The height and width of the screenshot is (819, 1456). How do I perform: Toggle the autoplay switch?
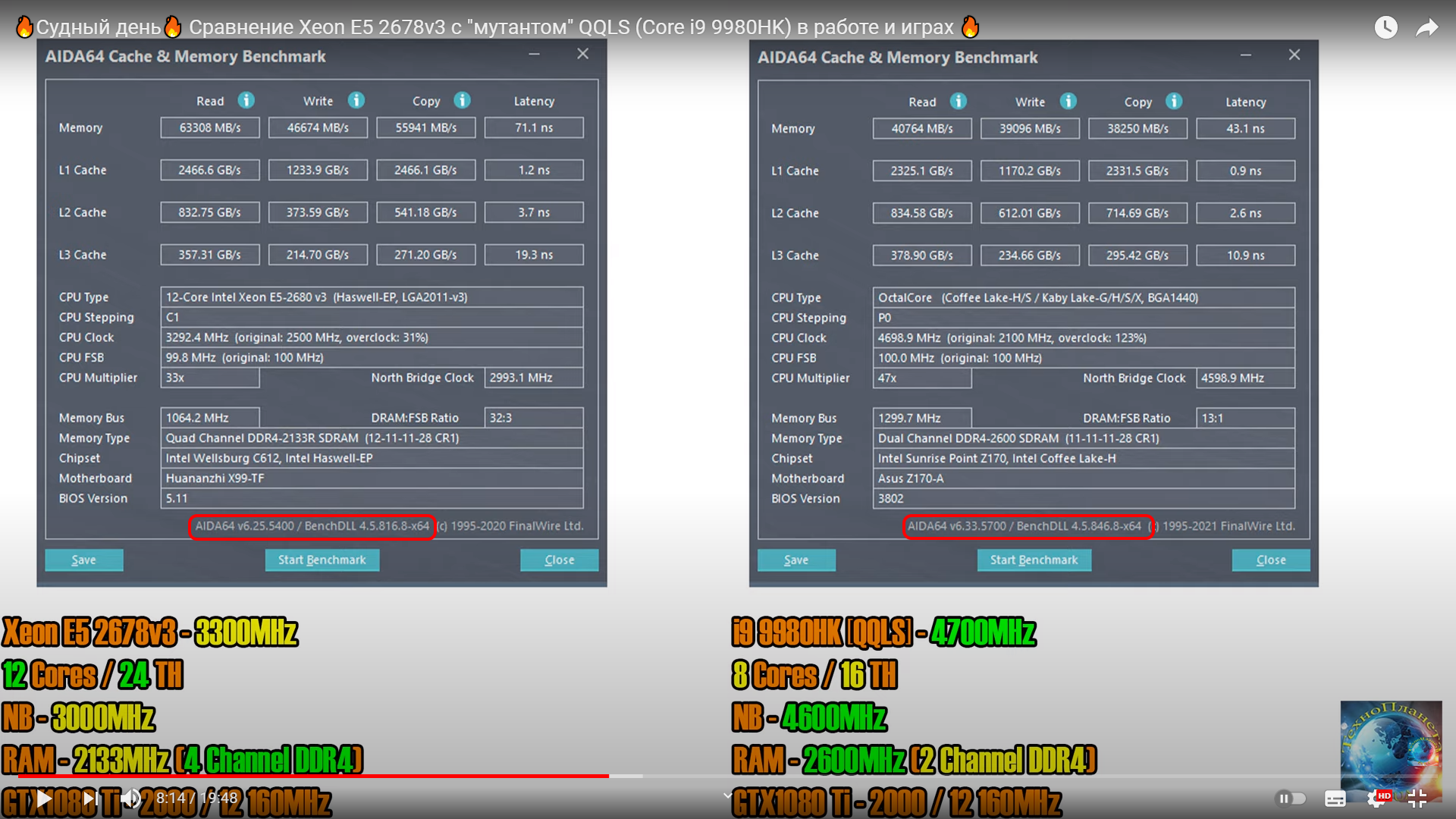[1291, 798]
